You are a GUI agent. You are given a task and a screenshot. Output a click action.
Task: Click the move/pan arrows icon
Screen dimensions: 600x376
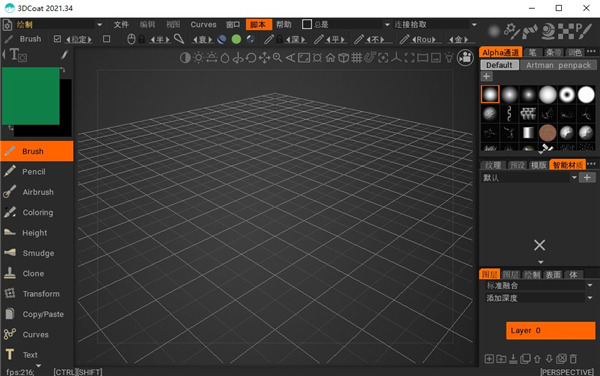point(264,58)
